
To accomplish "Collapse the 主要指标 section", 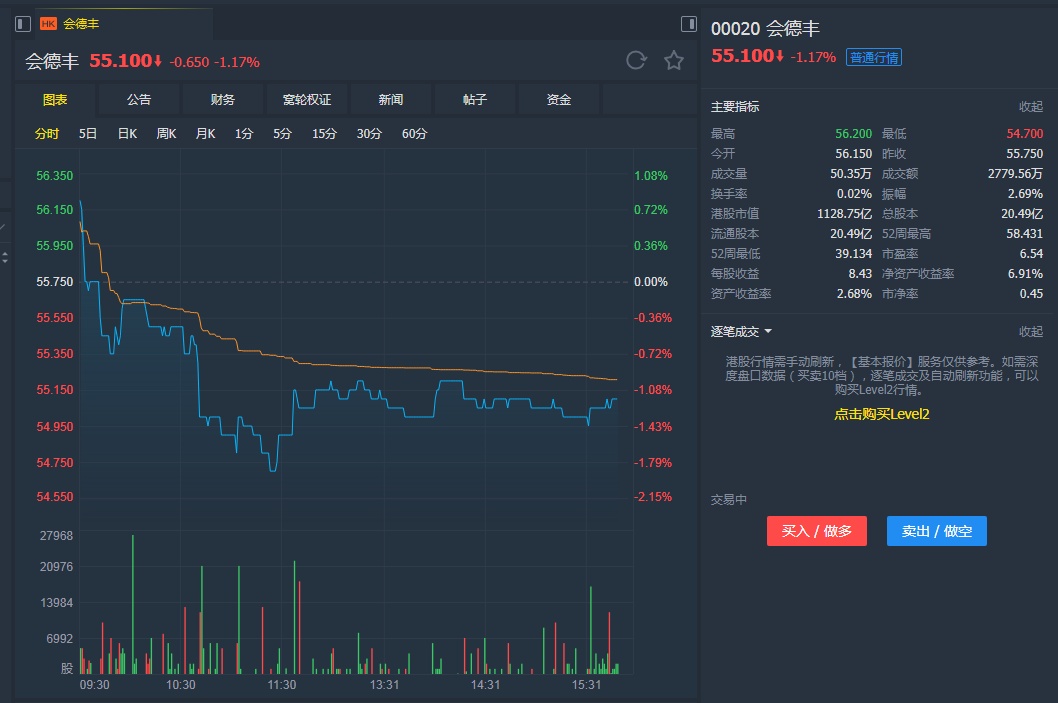I will 1030,106.
